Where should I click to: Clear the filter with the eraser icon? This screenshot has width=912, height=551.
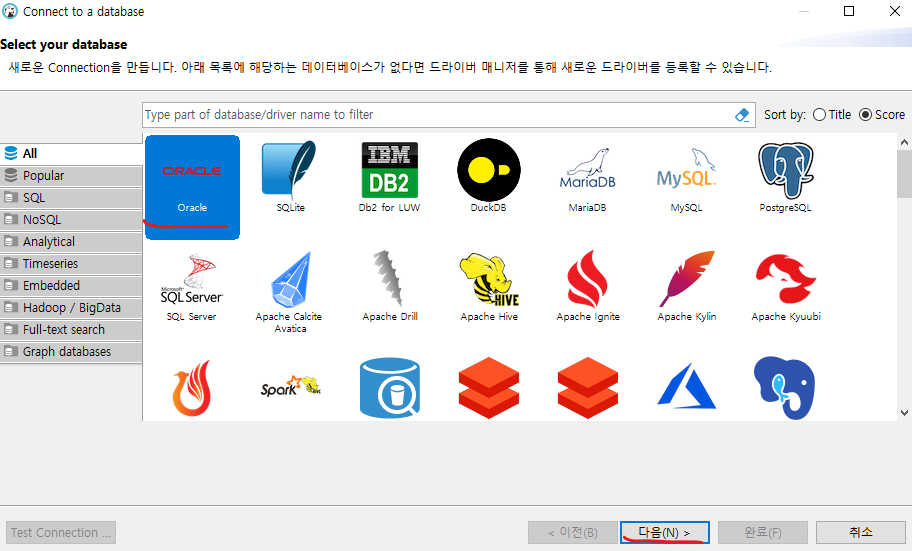click(742, 115)
